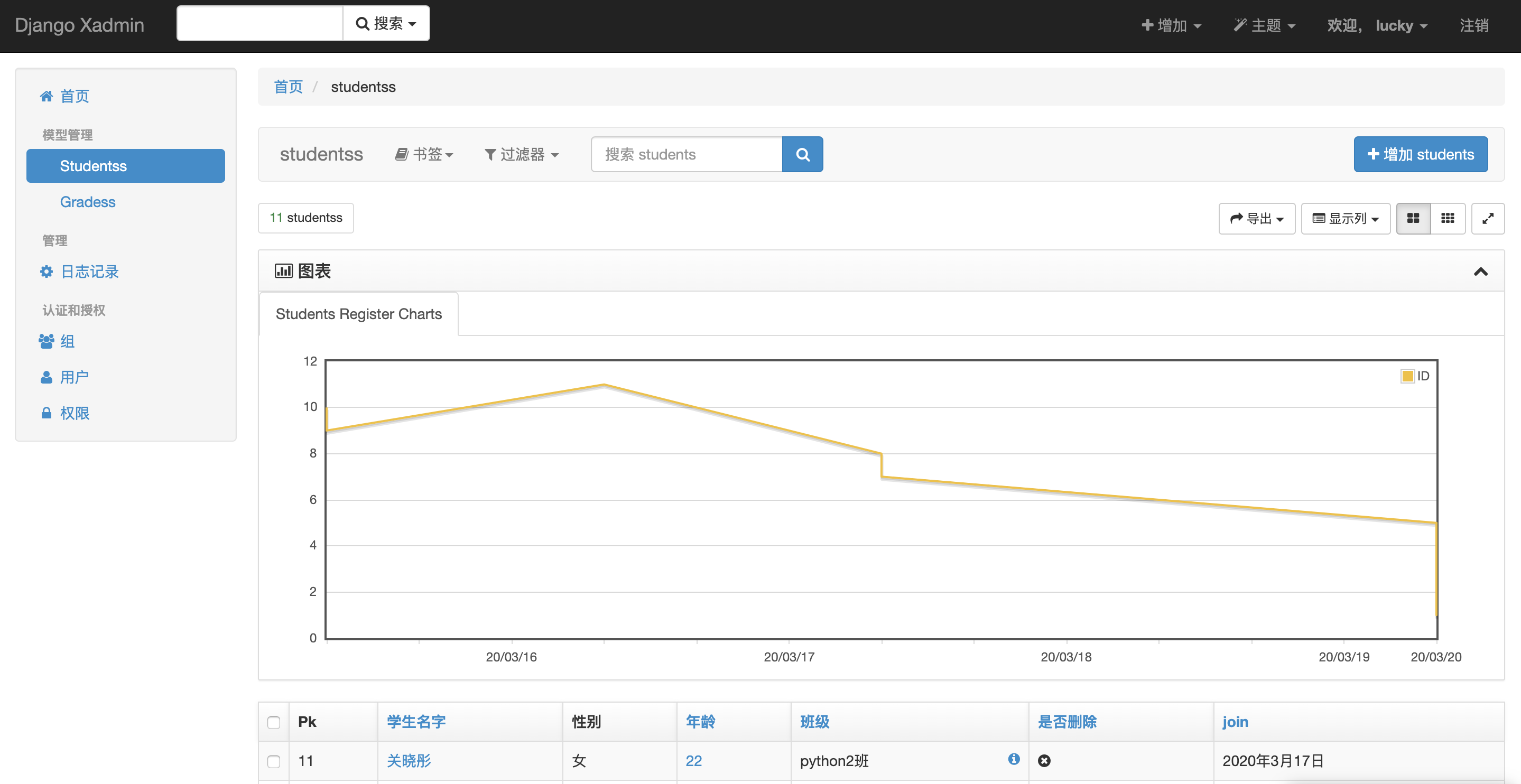Click the 增加 students button
The image size is (1521, 784).
pyautogui.click(x=1420, y=155)
